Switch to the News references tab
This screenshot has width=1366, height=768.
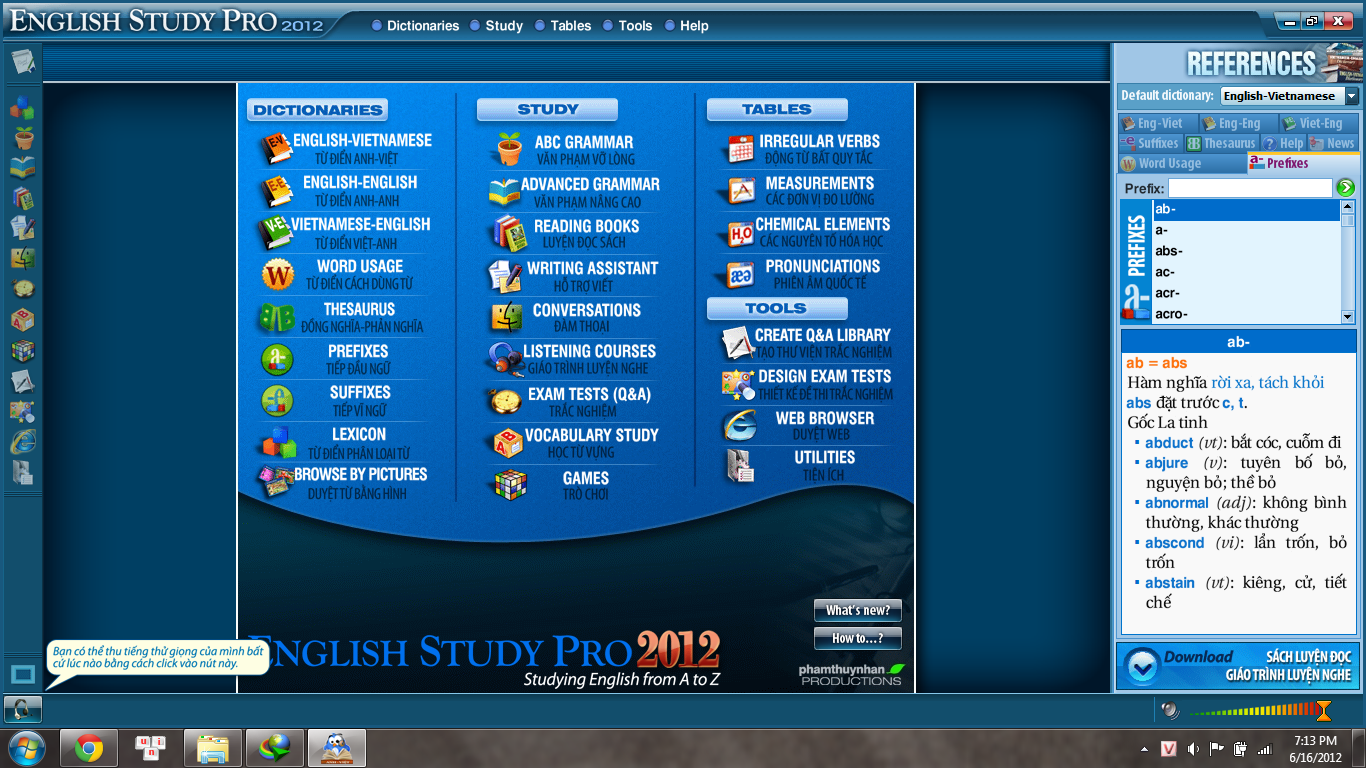[1333, 143]
